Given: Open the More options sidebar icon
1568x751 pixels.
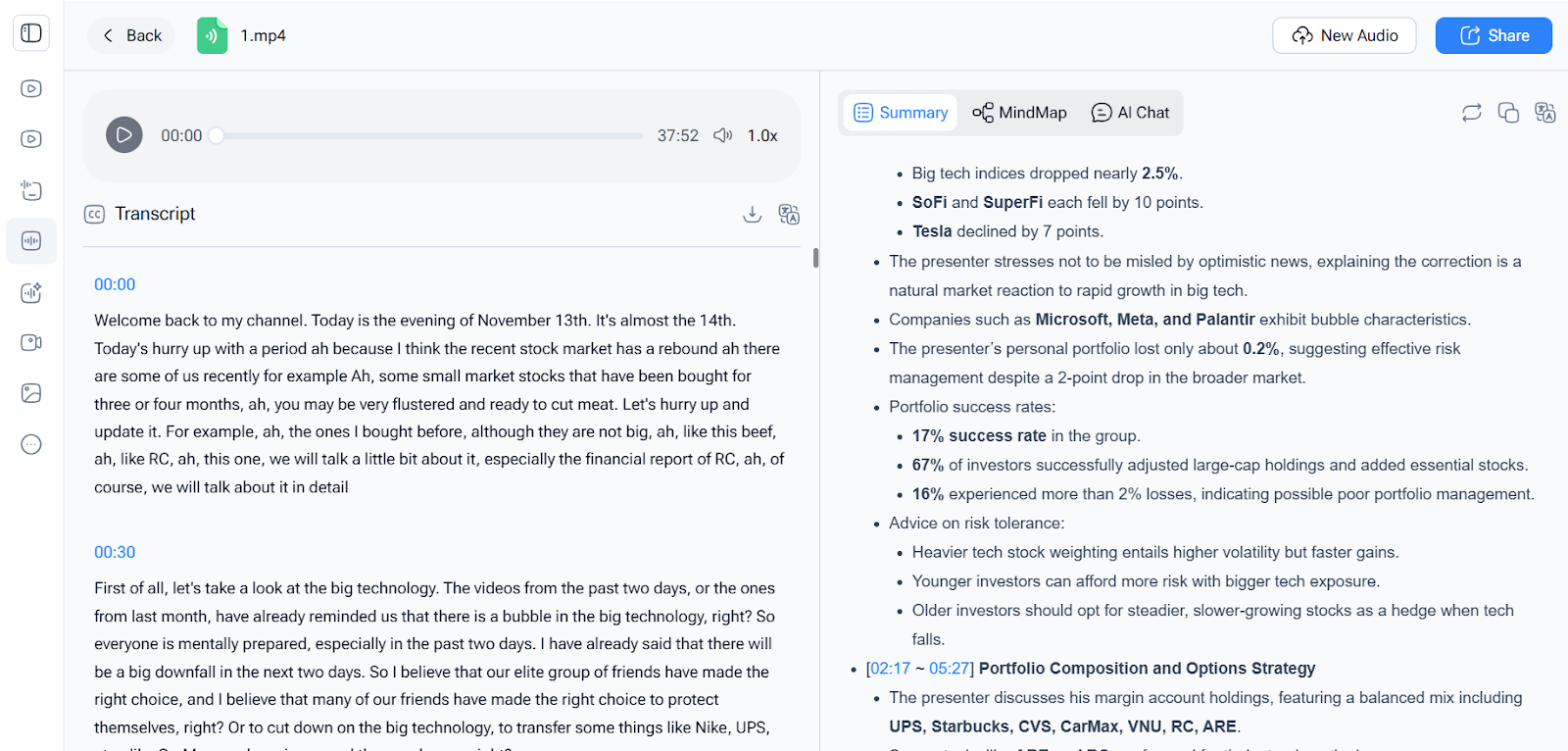Looking at the screenshot, I should [31, 445].
